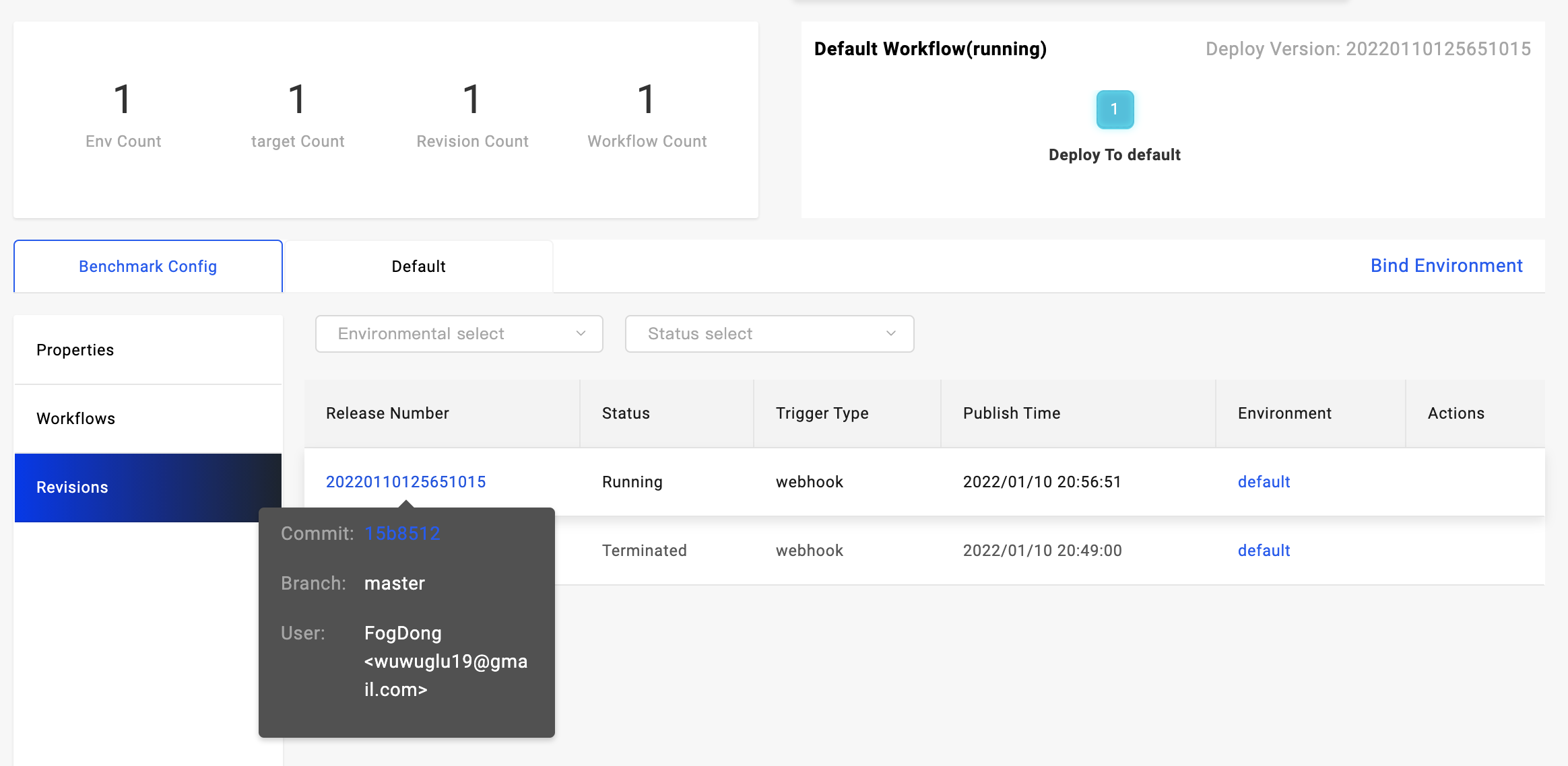Image resolution: width=1568 pixels, height=766 pixels.
Task: Select Revisions in the side menu
Action: pos(73,487)
